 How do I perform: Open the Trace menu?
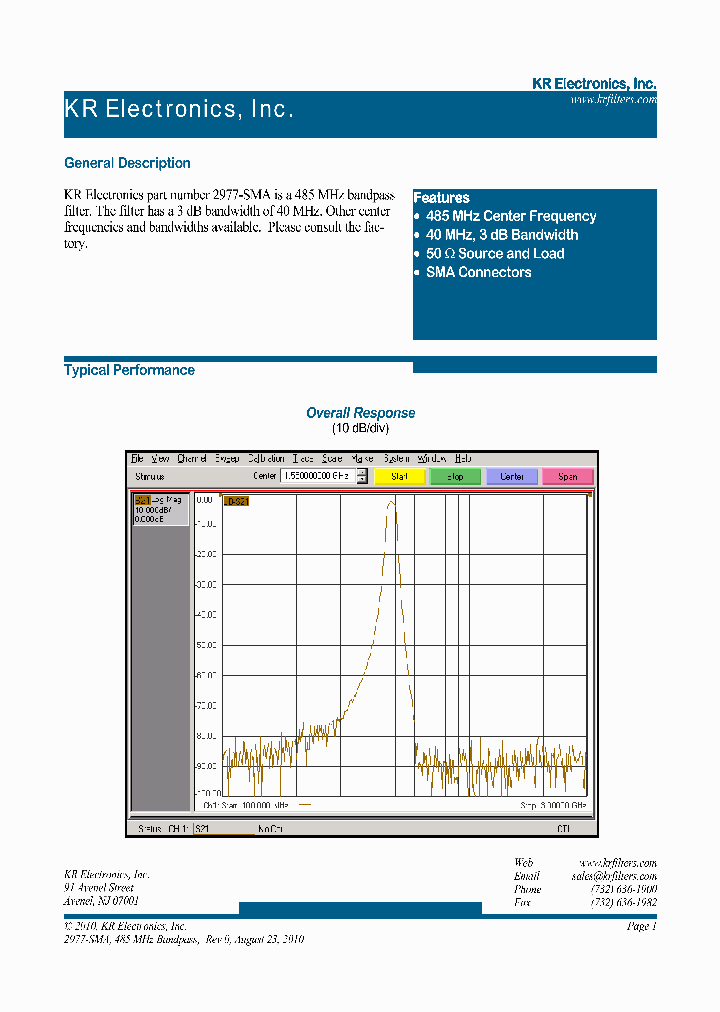click(303, 458)
